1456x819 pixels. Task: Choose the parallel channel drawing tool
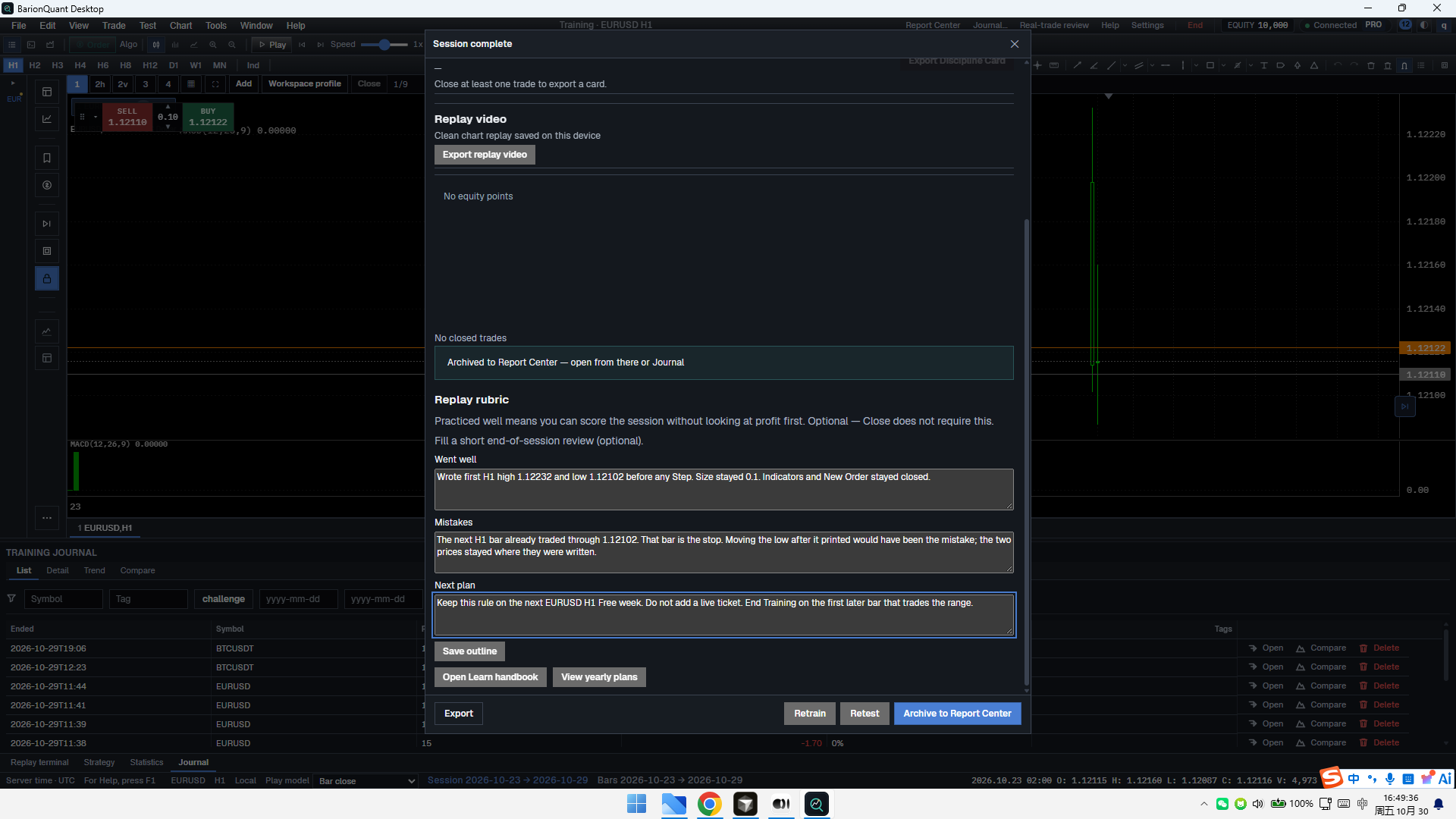(1138, 65)
